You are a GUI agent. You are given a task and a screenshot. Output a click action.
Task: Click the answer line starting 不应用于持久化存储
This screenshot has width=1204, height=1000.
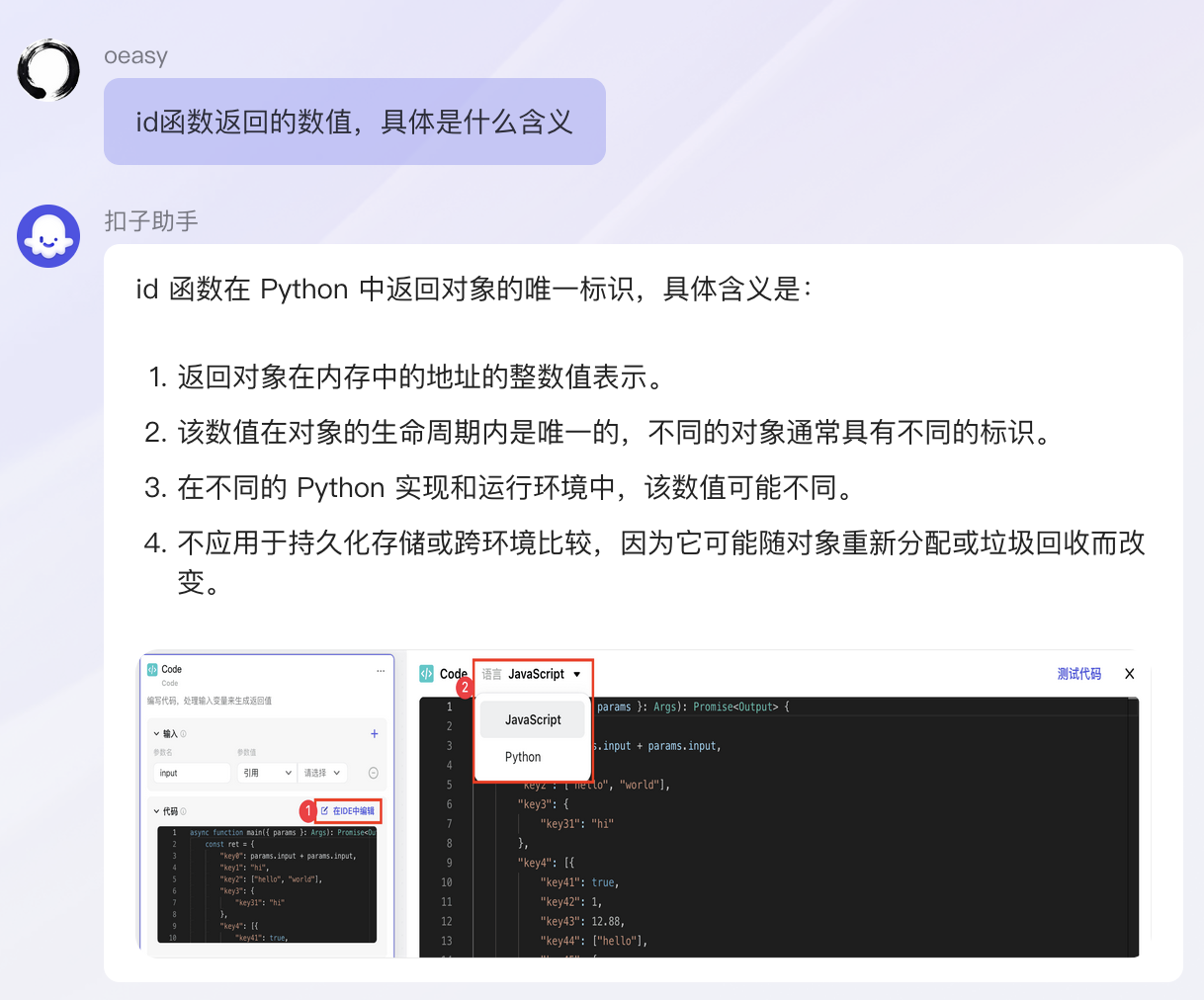(661, 562)
